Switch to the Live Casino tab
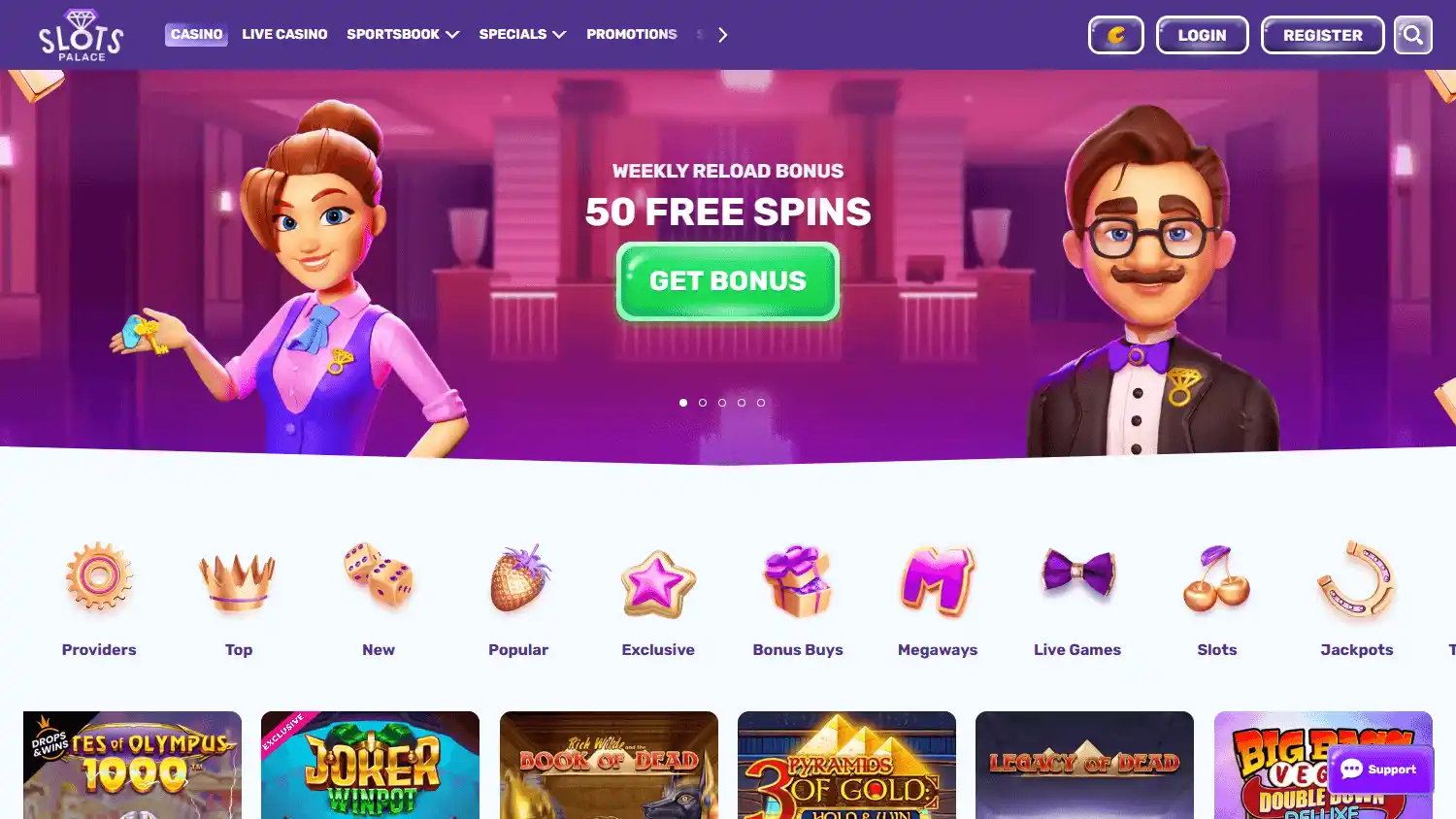Screen dimensions: 1456x819 coord(284,34)
